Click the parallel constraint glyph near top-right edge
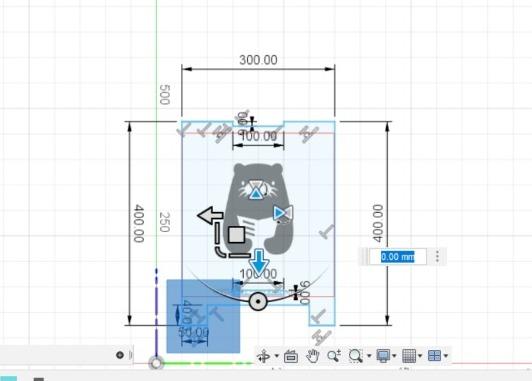The height and width of the screenshot is (381, 532). click(309, 135)
